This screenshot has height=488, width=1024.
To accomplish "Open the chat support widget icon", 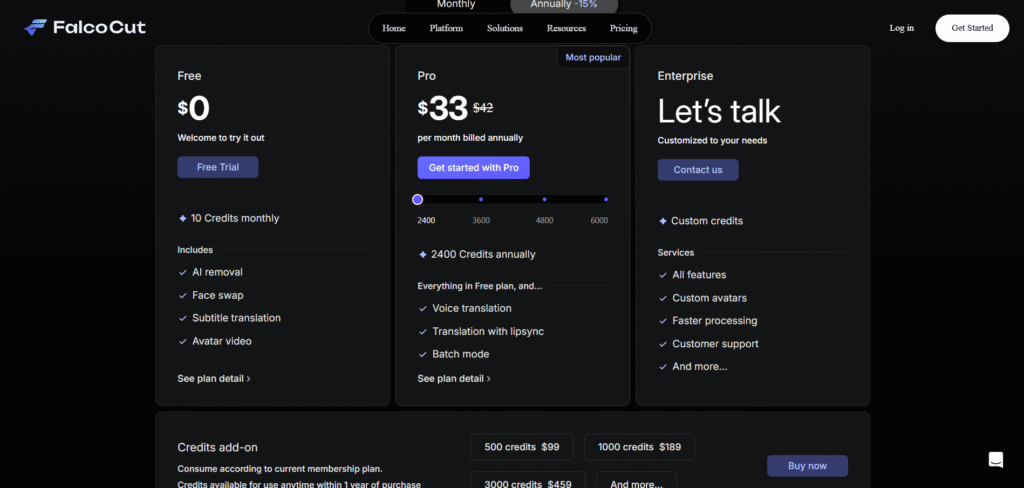I will [995, 459].
